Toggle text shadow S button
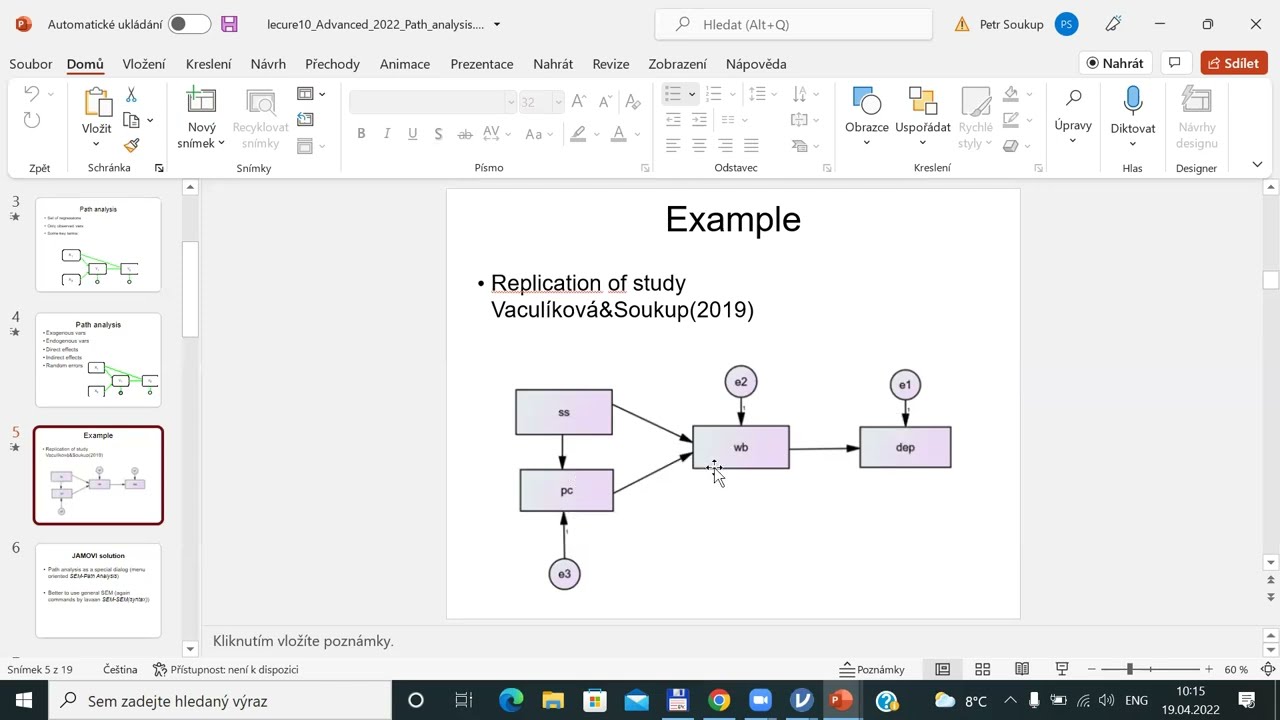1280x720 pixels. pos(438,133)
